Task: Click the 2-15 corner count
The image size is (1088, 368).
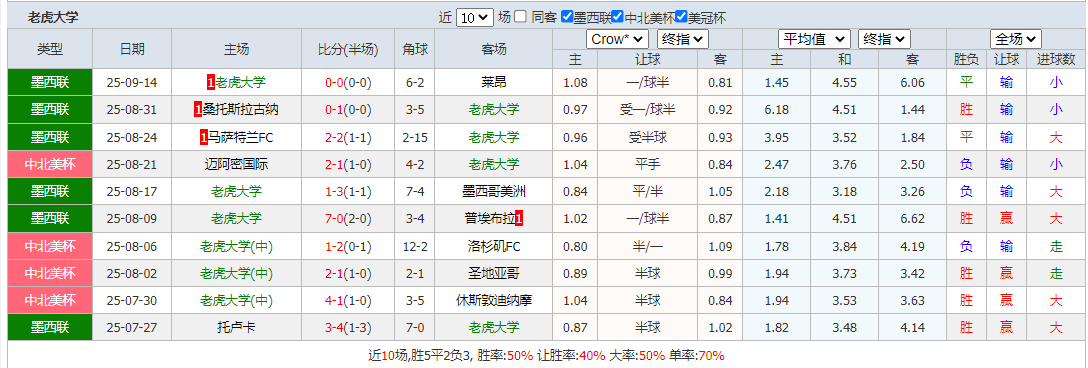Action: pos(415,137)
